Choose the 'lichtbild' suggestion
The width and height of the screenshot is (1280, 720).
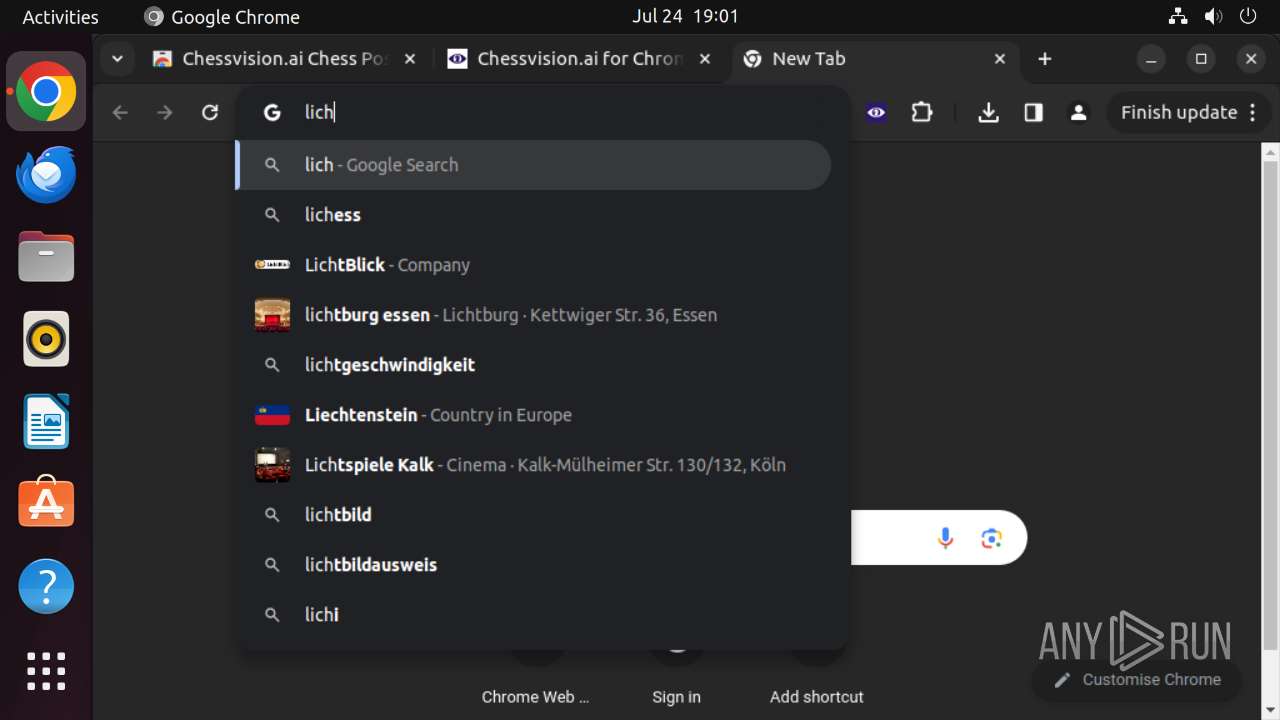click(x=533, y=515)
